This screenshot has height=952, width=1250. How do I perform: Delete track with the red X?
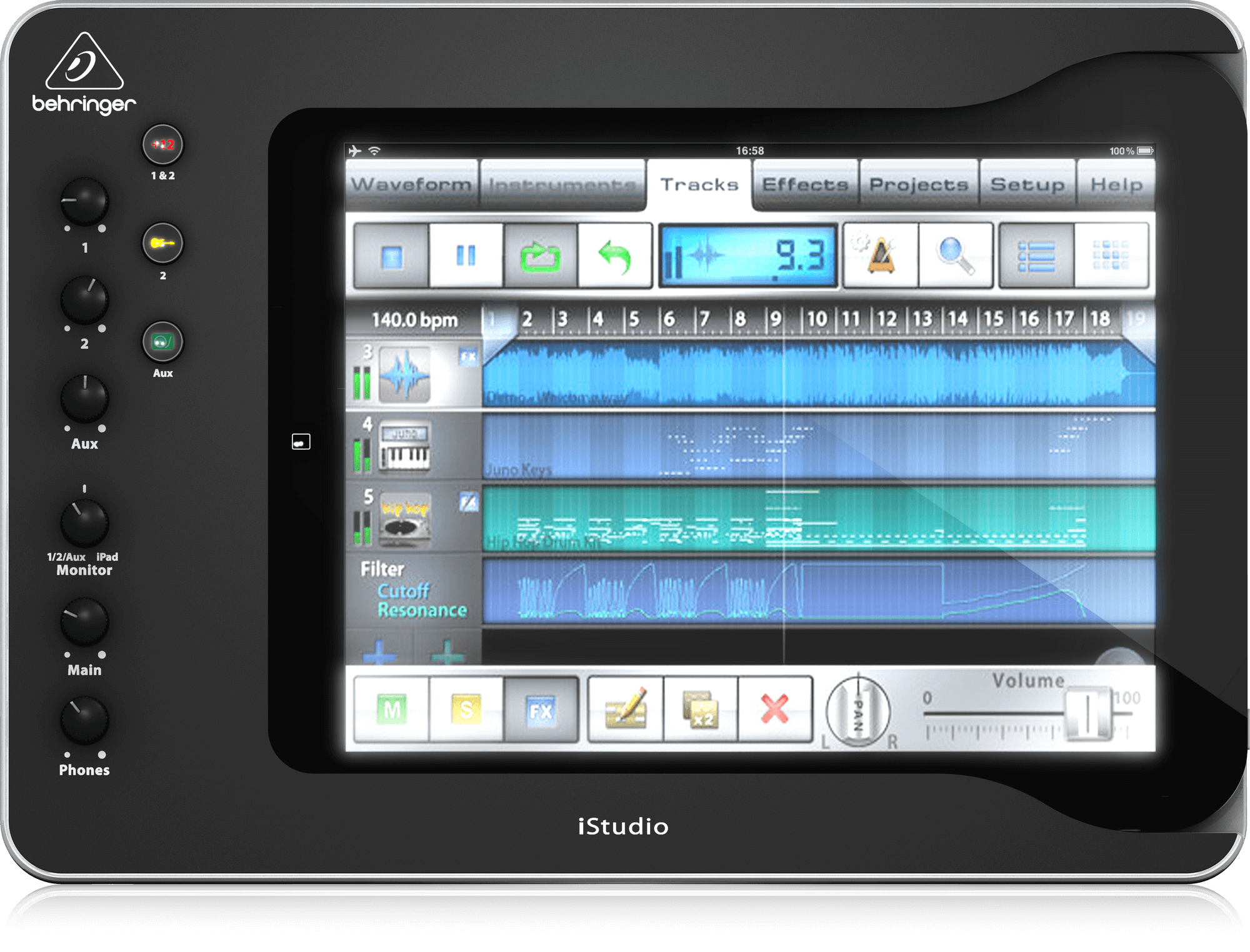coord(775,710)
